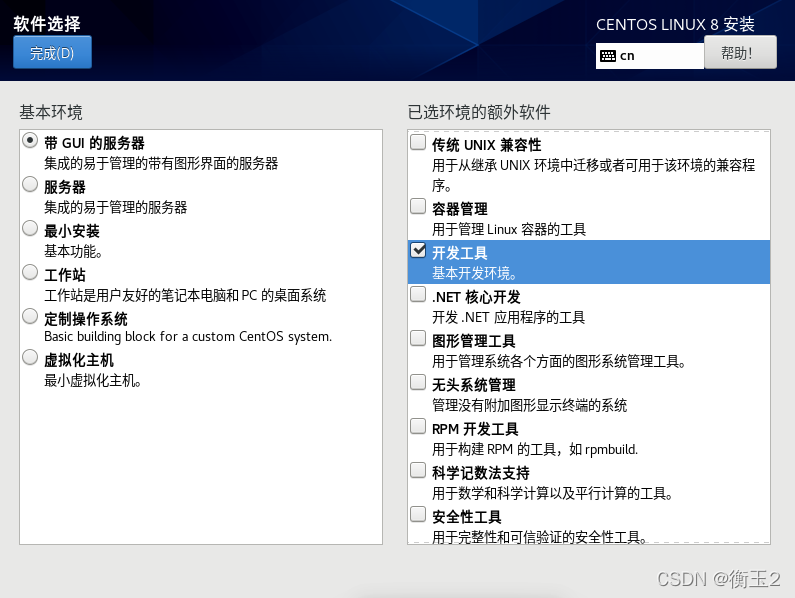Open the 帮助! help button
The image size is (795, 598).
tap(740, 52)
